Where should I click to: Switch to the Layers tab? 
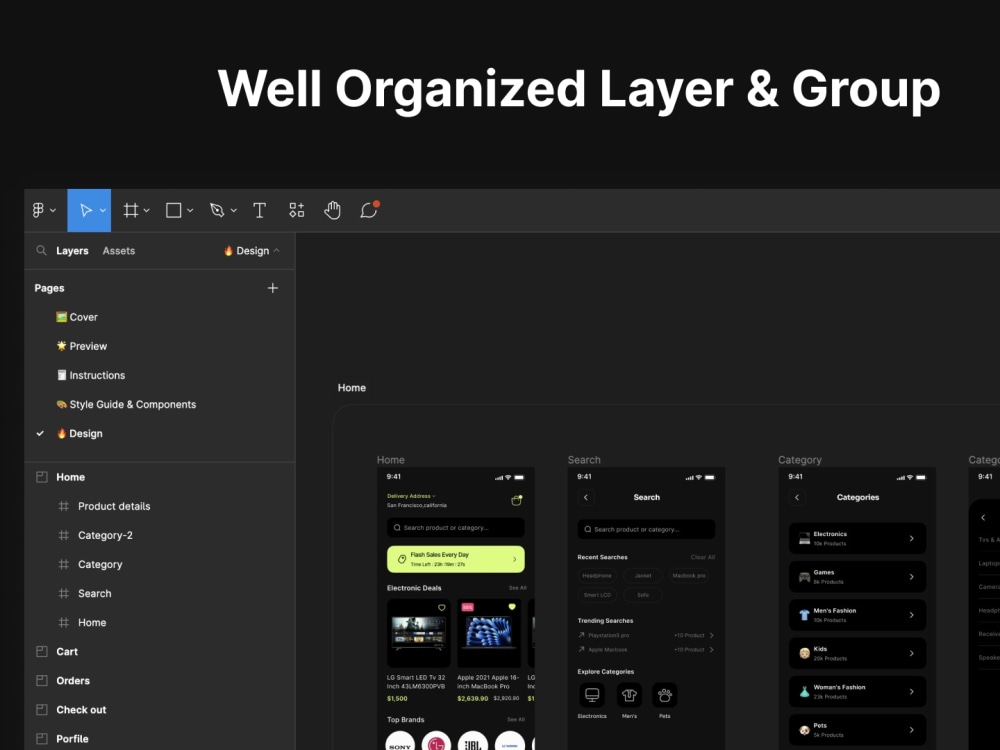[x=72, y=250]
